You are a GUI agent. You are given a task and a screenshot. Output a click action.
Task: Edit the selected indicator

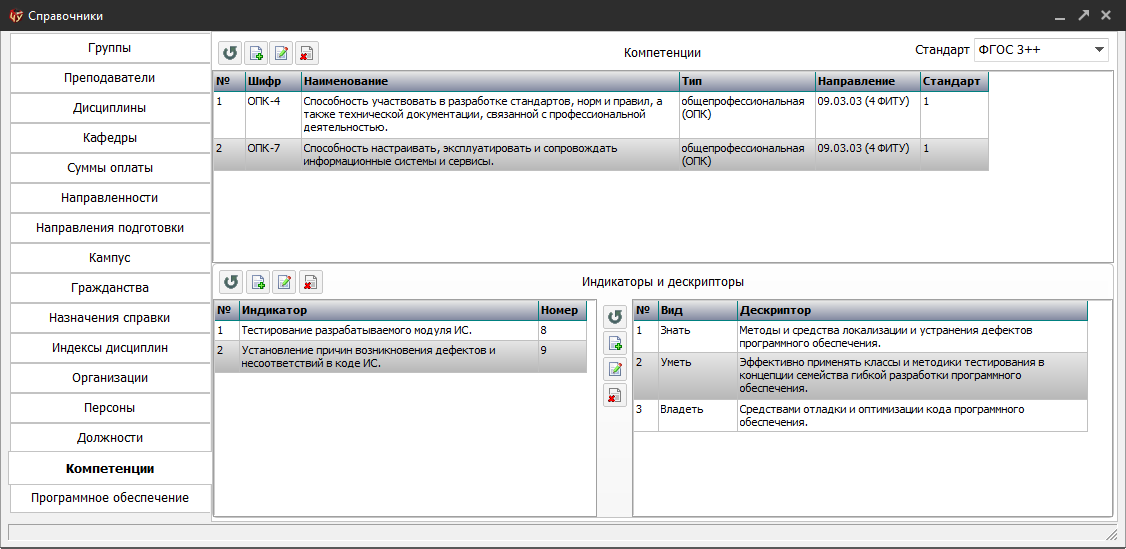click(284, 282)
